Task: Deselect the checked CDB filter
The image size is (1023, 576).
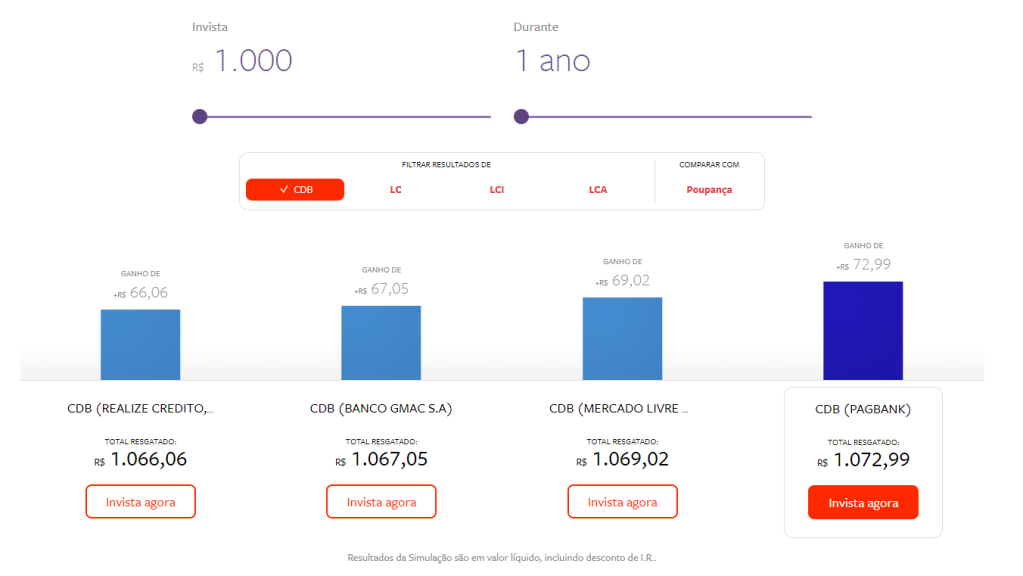Action: (295, 189)
